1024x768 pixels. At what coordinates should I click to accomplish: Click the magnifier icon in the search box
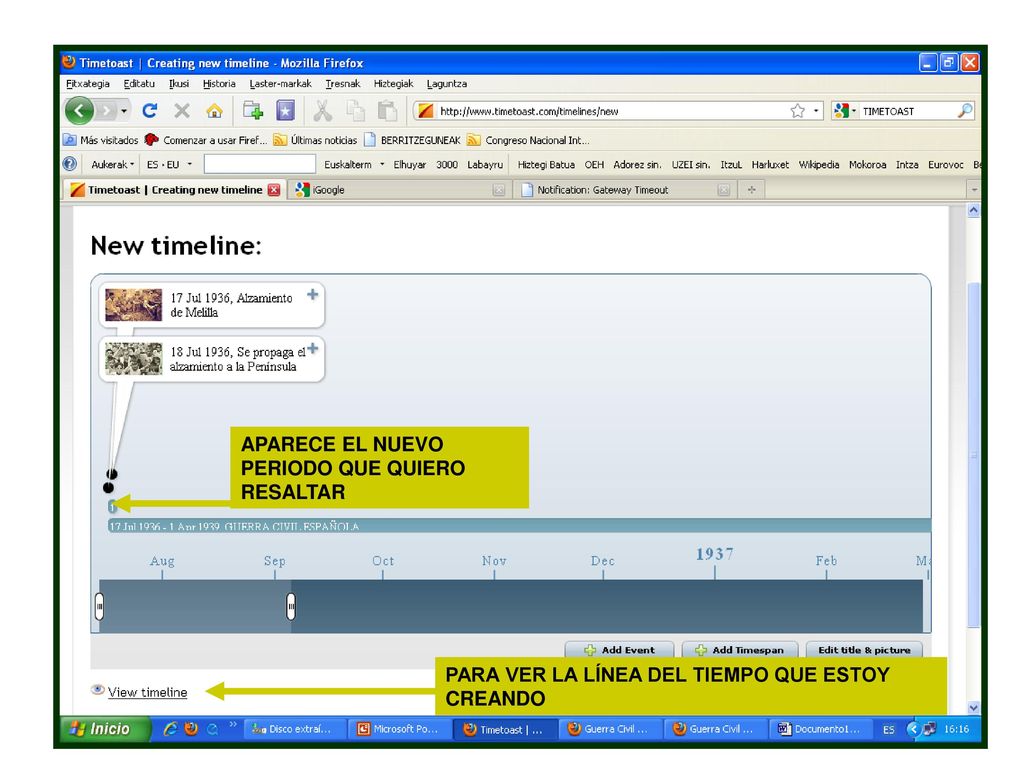click(965, 111)
